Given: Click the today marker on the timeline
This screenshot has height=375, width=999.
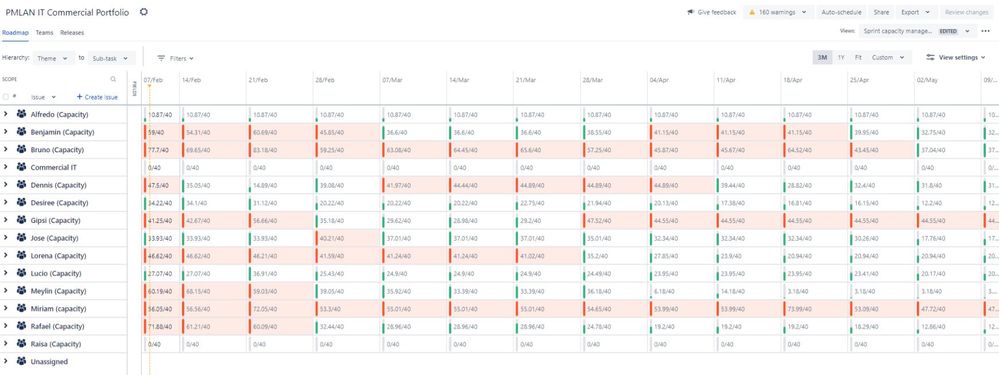Looking at the screenshot, I should click(149, 86).
